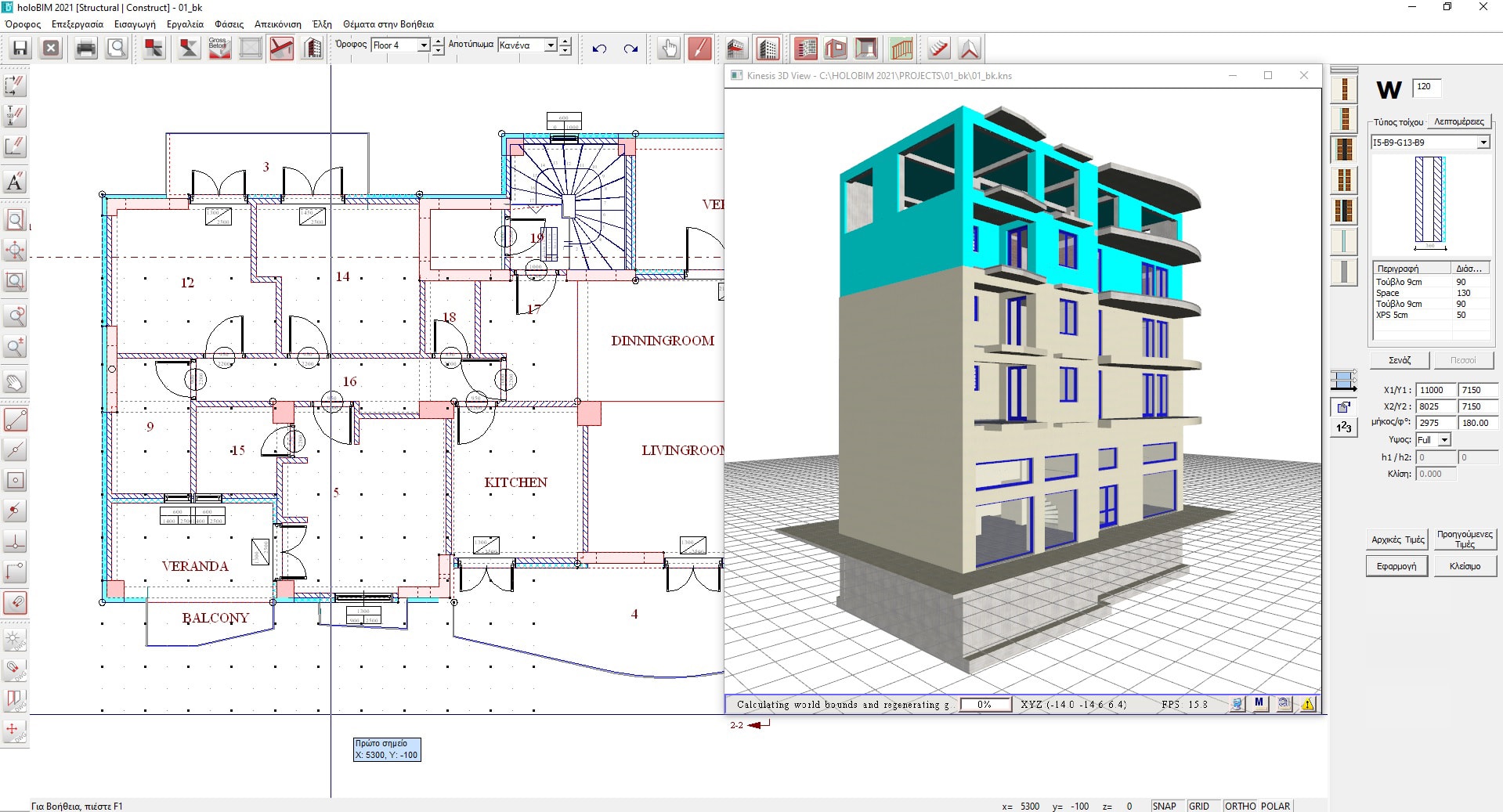Image resolution: width=1503 pixels, height=812 pixels.
Task: Click the Αρχικές Τιμές button
Action: [x=1397, y=540]
